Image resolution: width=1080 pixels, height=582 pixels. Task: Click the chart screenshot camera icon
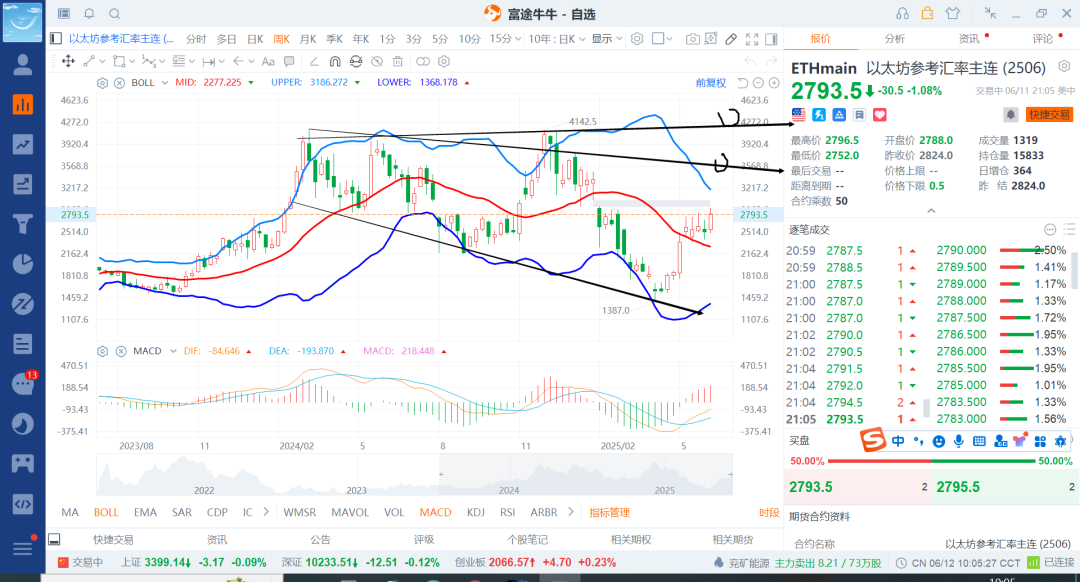click(693, 39)
